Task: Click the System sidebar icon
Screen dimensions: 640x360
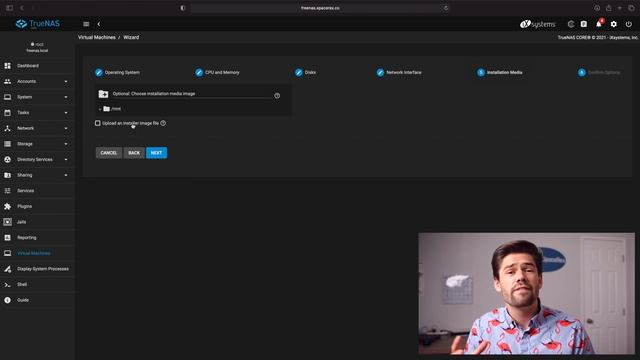Action: 7,97
